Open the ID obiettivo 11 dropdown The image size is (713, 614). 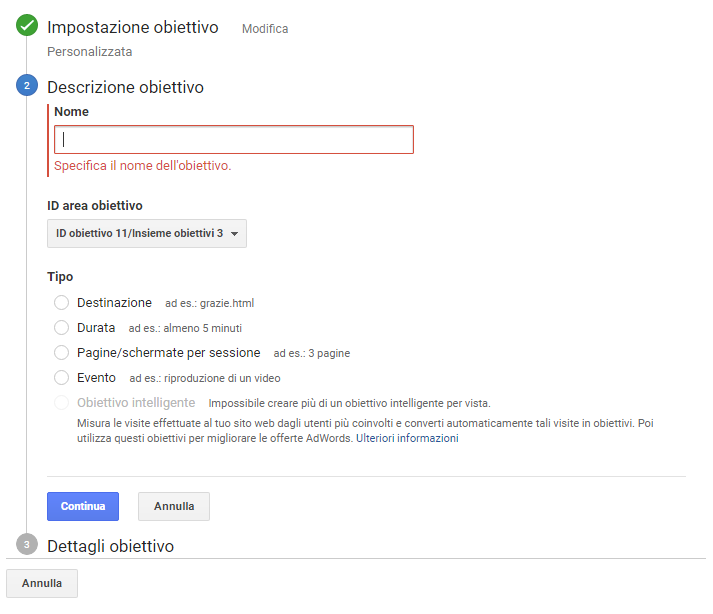(x=147, y=233)
